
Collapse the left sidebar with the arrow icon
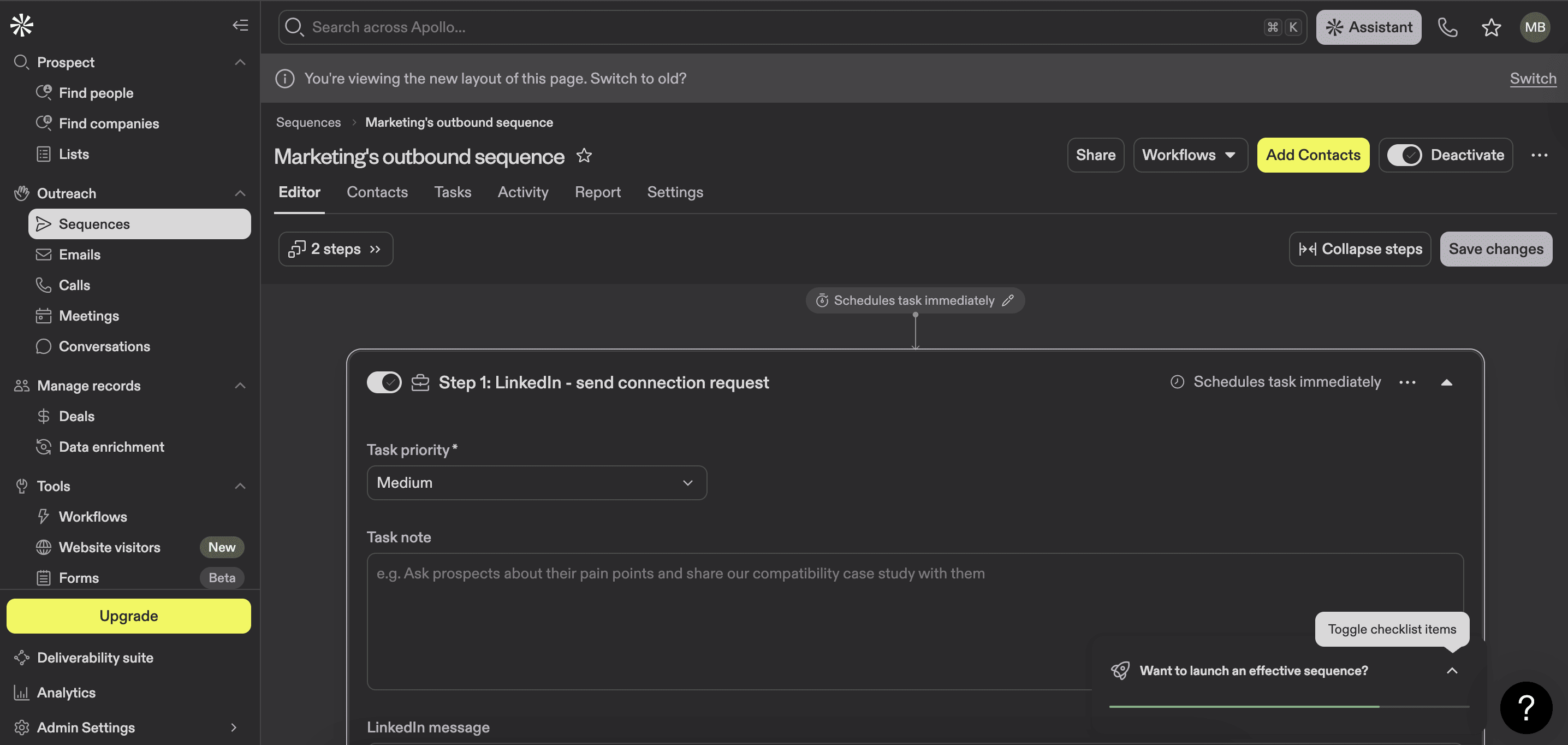coord(240,25)
